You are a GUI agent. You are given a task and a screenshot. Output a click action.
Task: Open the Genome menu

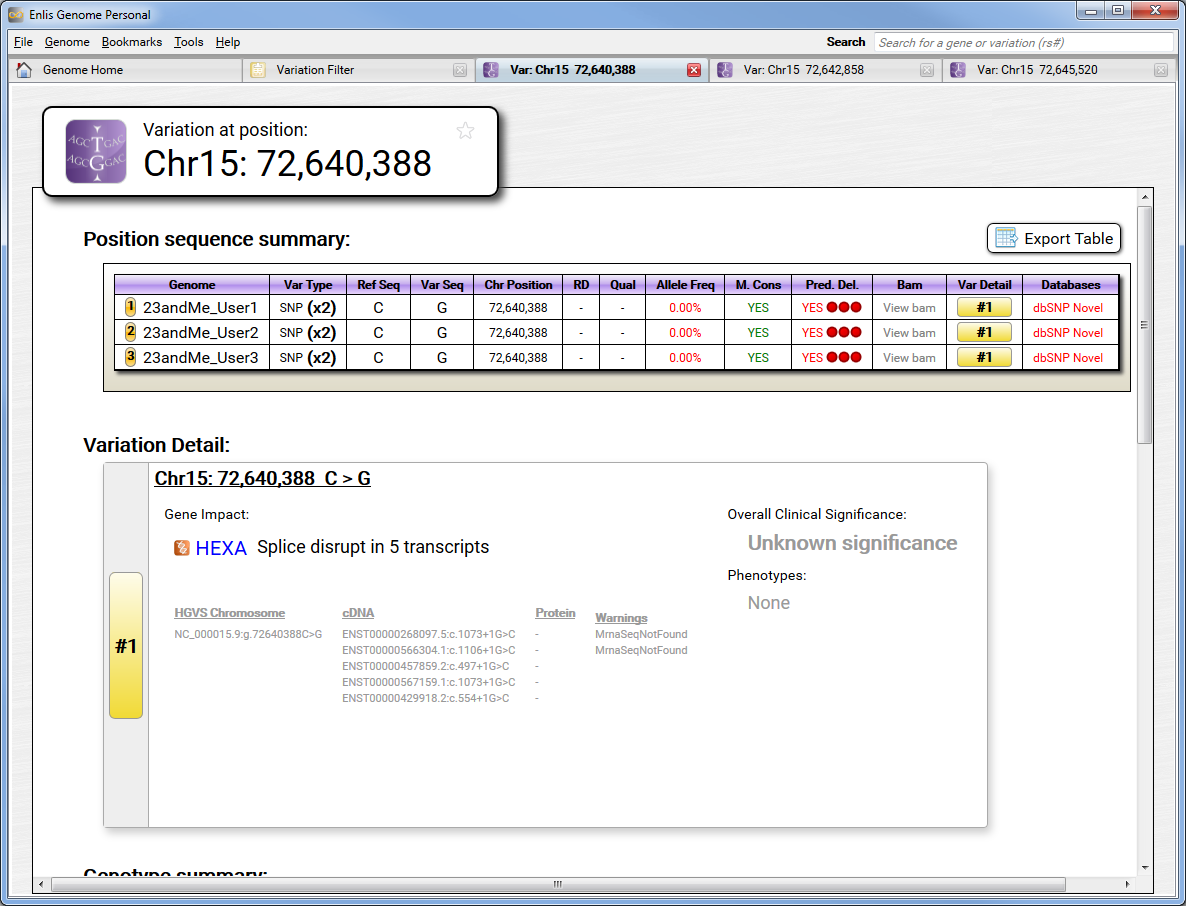pos(67,42)
